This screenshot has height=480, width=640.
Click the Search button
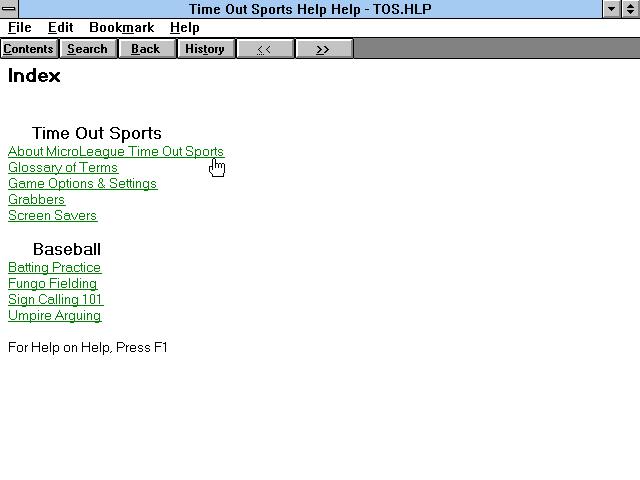click(87, 49)
